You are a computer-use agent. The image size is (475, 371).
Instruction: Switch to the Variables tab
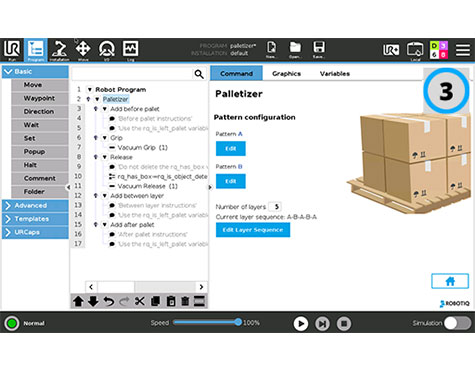[x=335, y=74]
